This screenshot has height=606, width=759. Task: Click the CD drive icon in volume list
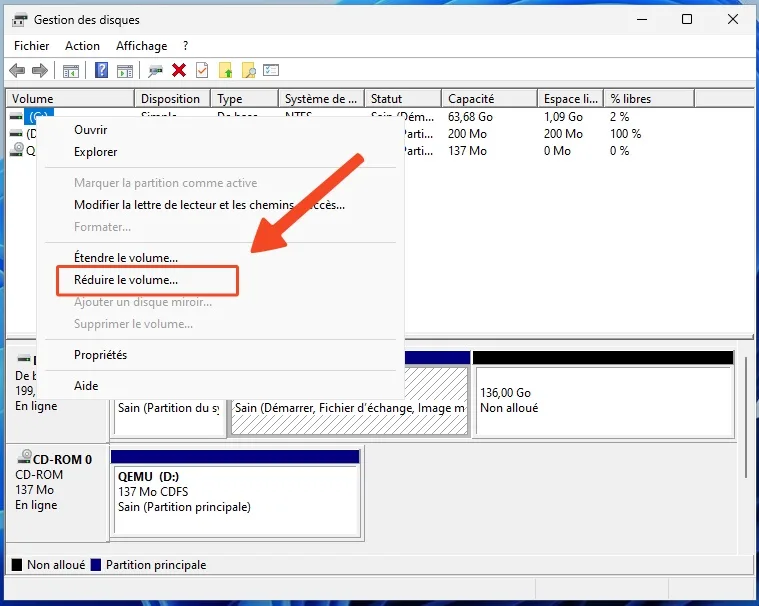coord(16,150)
